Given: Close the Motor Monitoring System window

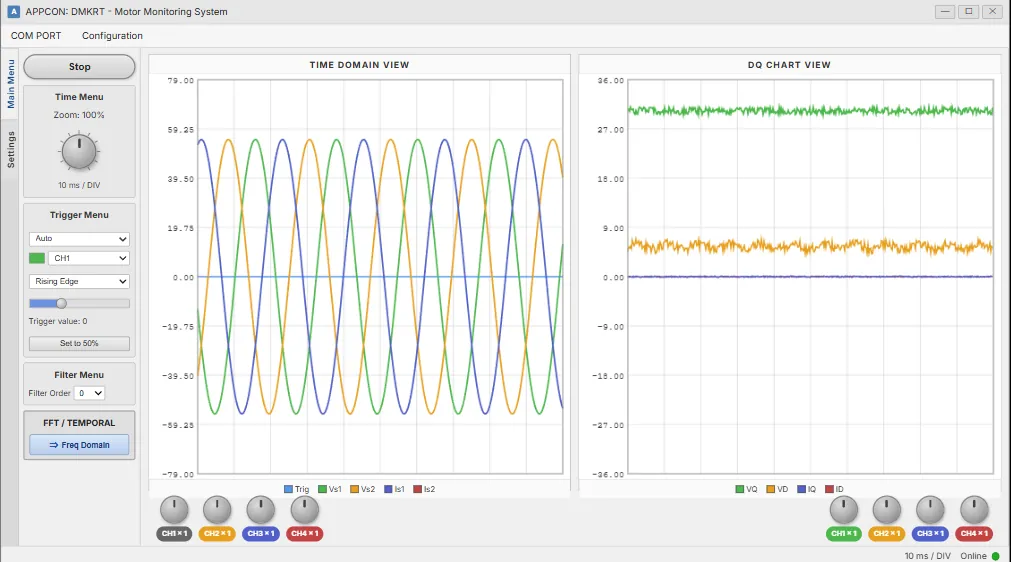Looking at the screenshot, I should coord(992,12).
